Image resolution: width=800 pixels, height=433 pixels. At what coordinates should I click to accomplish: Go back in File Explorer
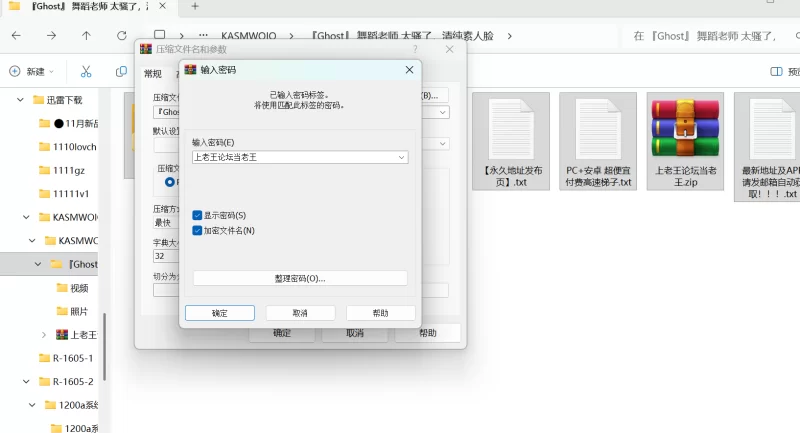coord(16,36)
